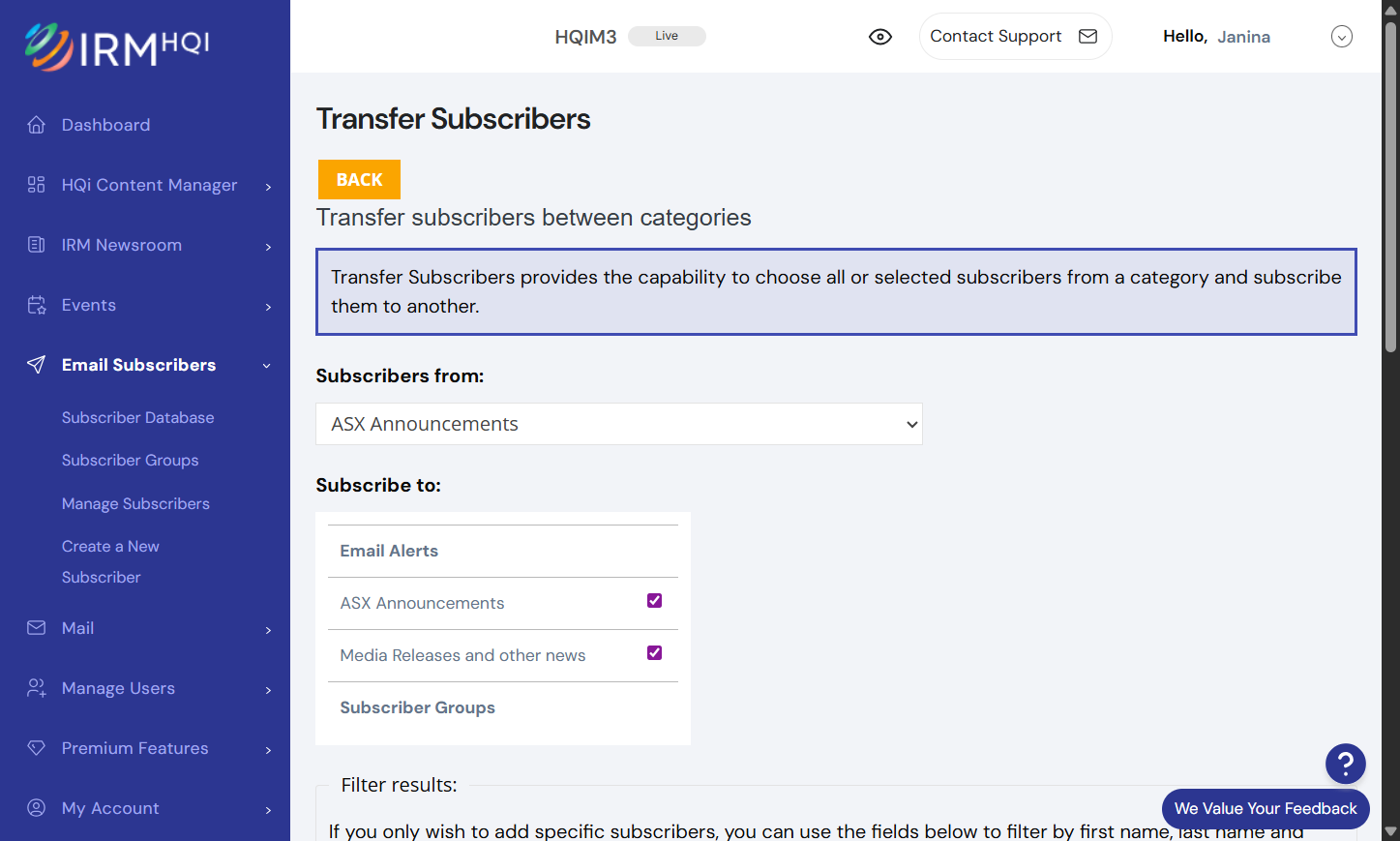1400x841 pixels.
Task: Open the Subscribers from dropdown
Action: (x=619, y=424)
